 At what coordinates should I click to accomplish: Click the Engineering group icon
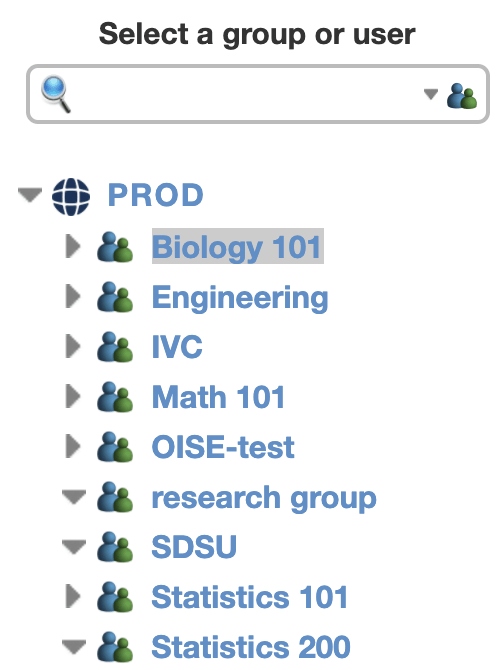pos(115,297)
